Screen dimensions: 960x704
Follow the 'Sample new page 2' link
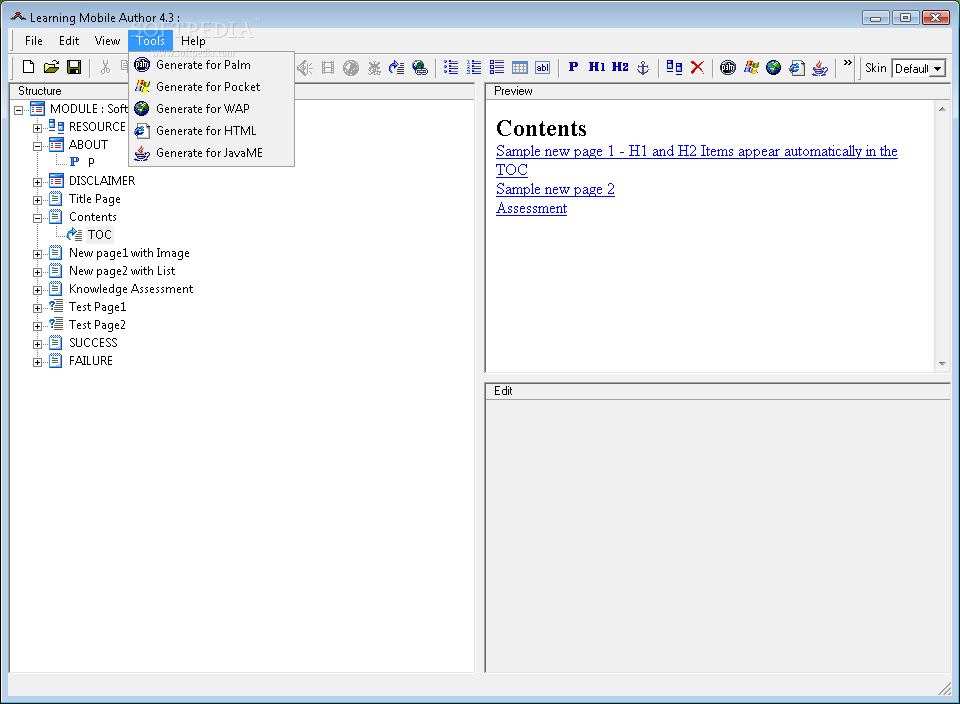click(x=555, y=189)
